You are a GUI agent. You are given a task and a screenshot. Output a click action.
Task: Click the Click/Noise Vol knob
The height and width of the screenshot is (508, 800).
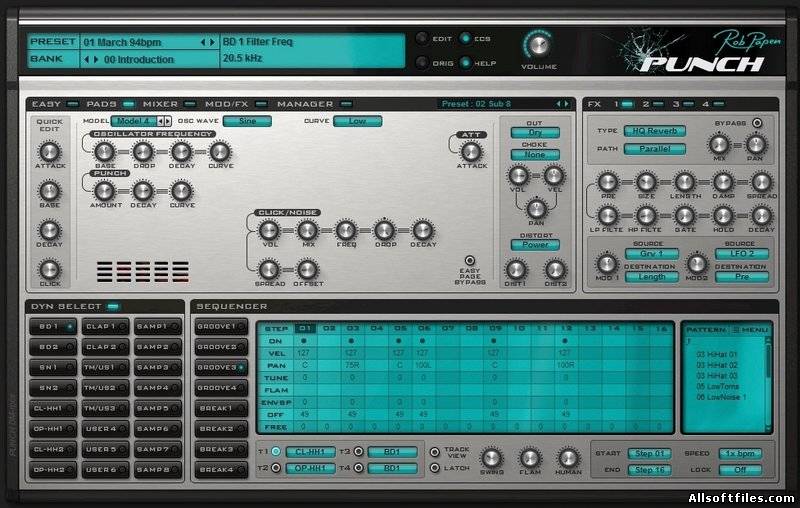[x=269, y=230]
